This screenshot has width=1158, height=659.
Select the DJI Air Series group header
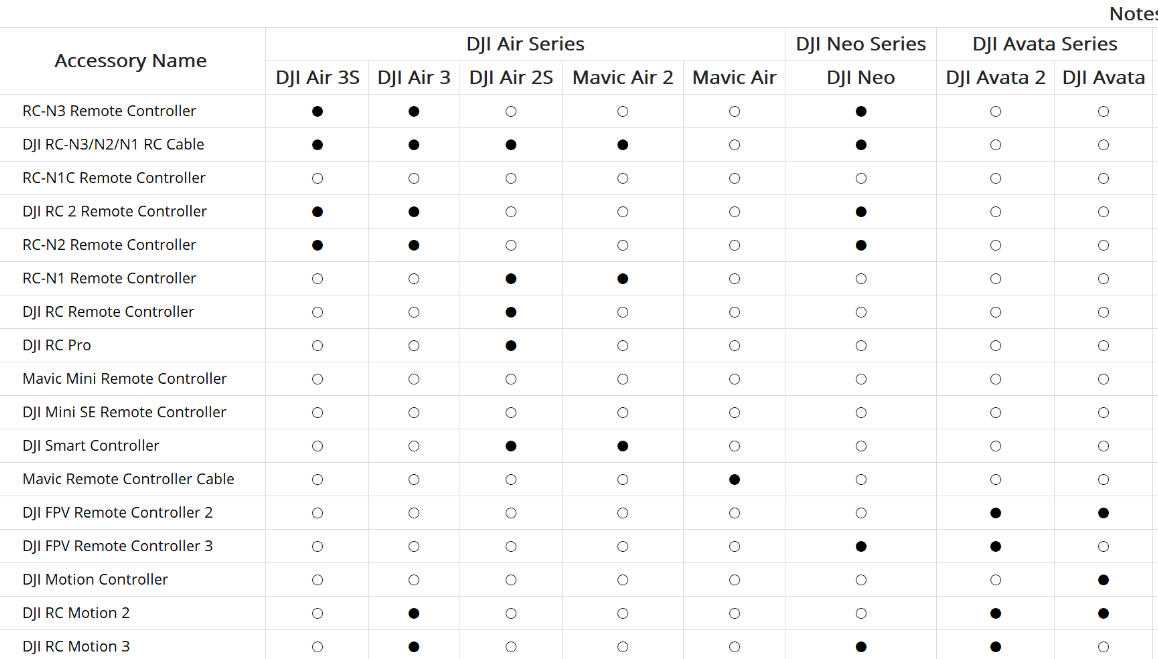click(x=525, y=44)
